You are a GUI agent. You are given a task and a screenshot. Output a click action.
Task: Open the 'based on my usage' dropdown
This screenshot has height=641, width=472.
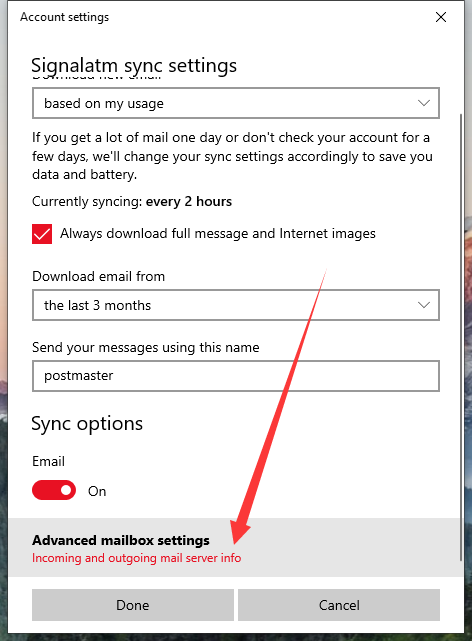236,103
